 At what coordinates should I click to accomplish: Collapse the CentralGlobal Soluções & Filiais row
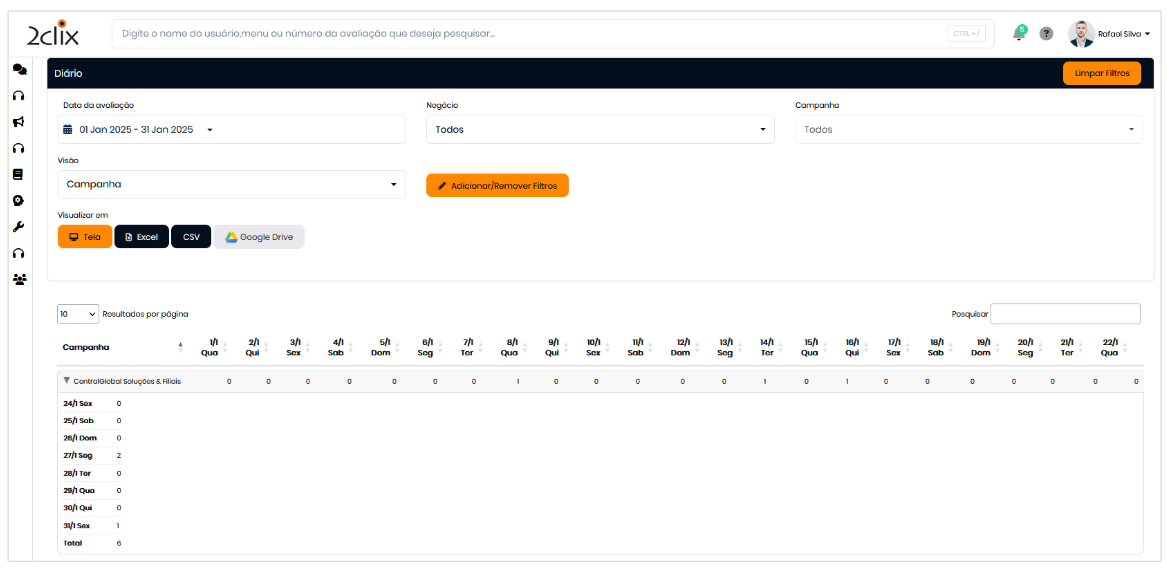(x=67, y=381)
